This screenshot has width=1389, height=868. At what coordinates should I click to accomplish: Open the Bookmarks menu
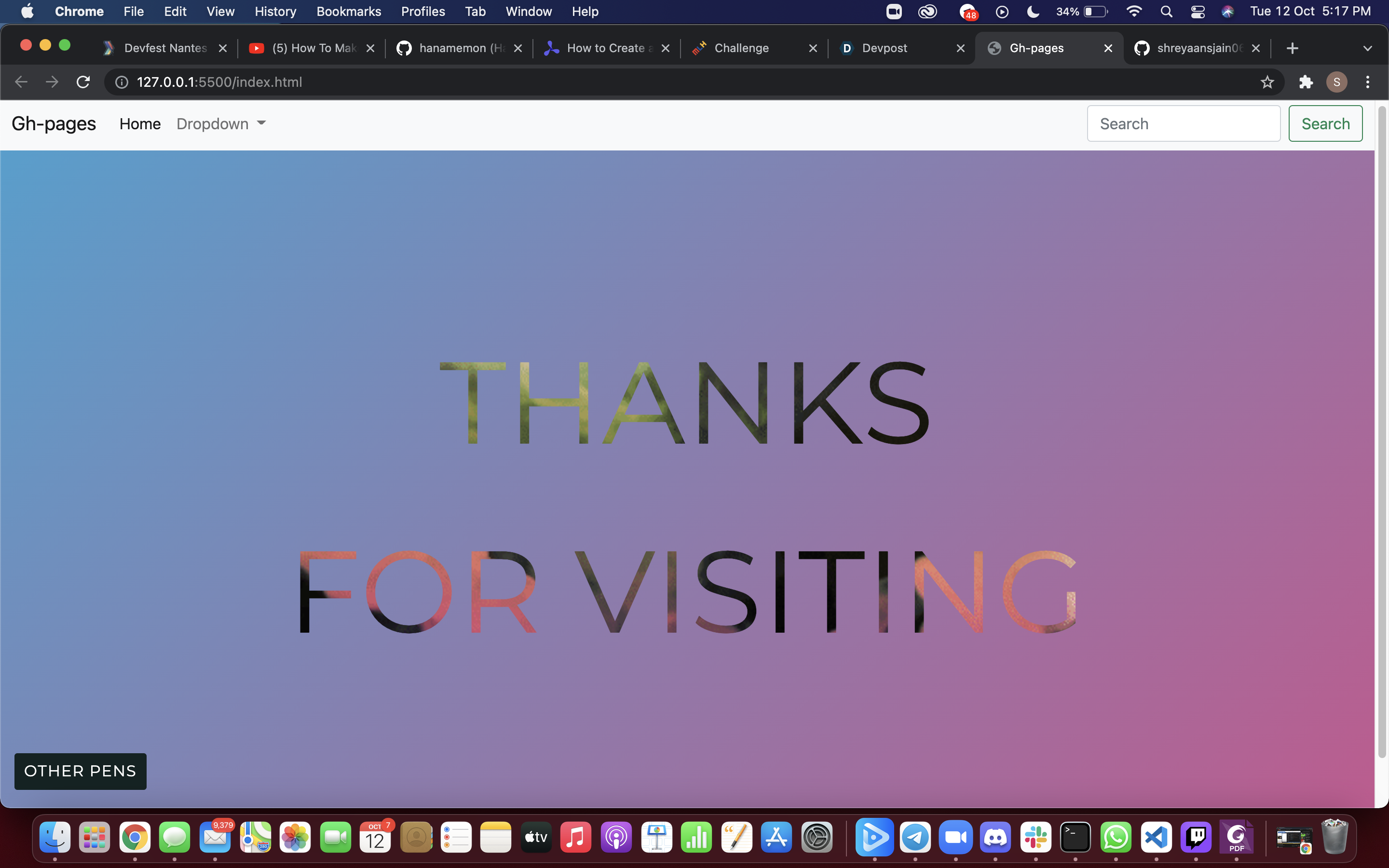[x=348, y=12]
